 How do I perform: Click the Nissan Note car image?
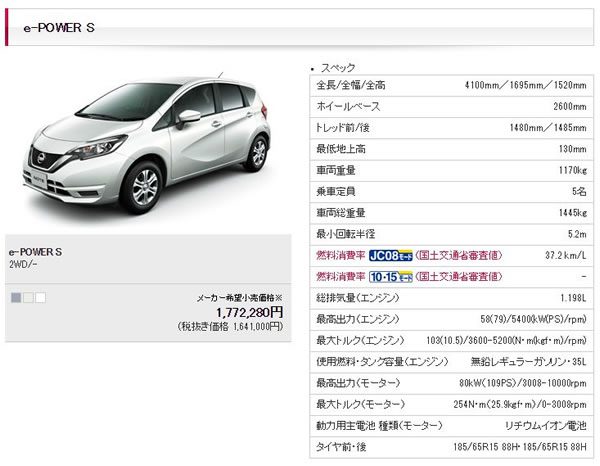(146, 143)
